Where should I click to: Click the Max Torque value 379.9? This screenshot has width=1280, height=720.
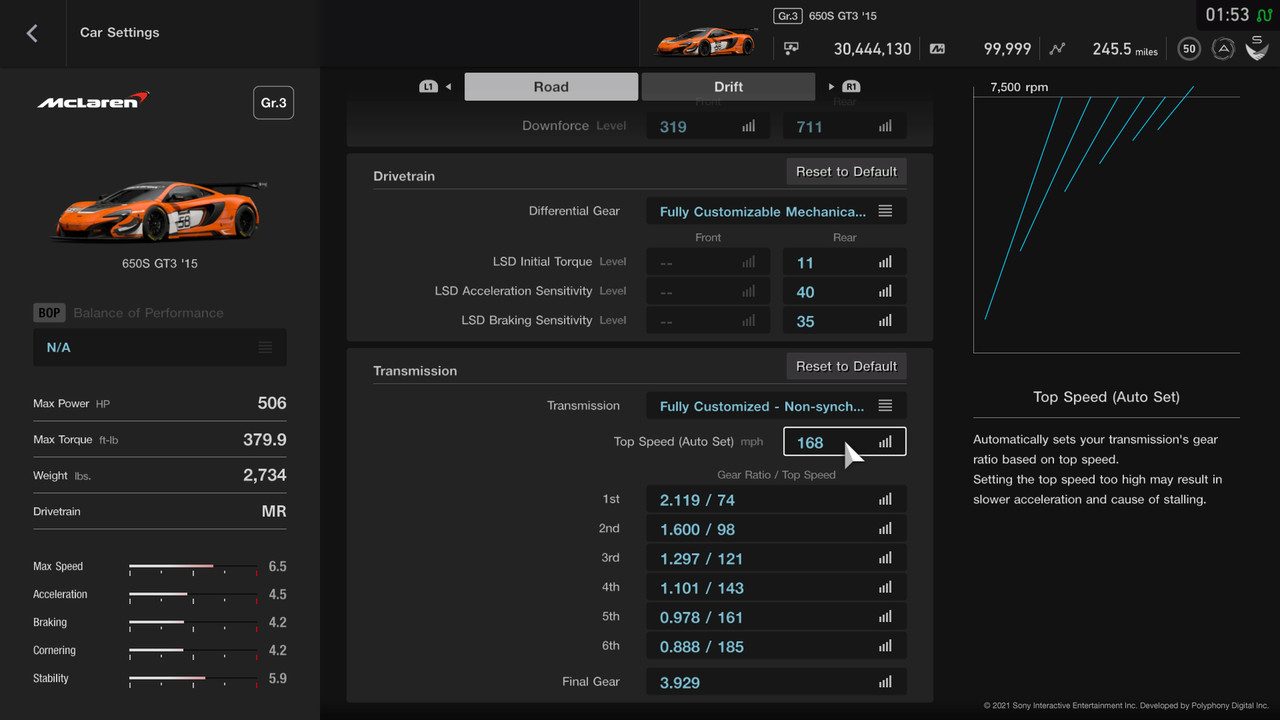click(265, 439)
